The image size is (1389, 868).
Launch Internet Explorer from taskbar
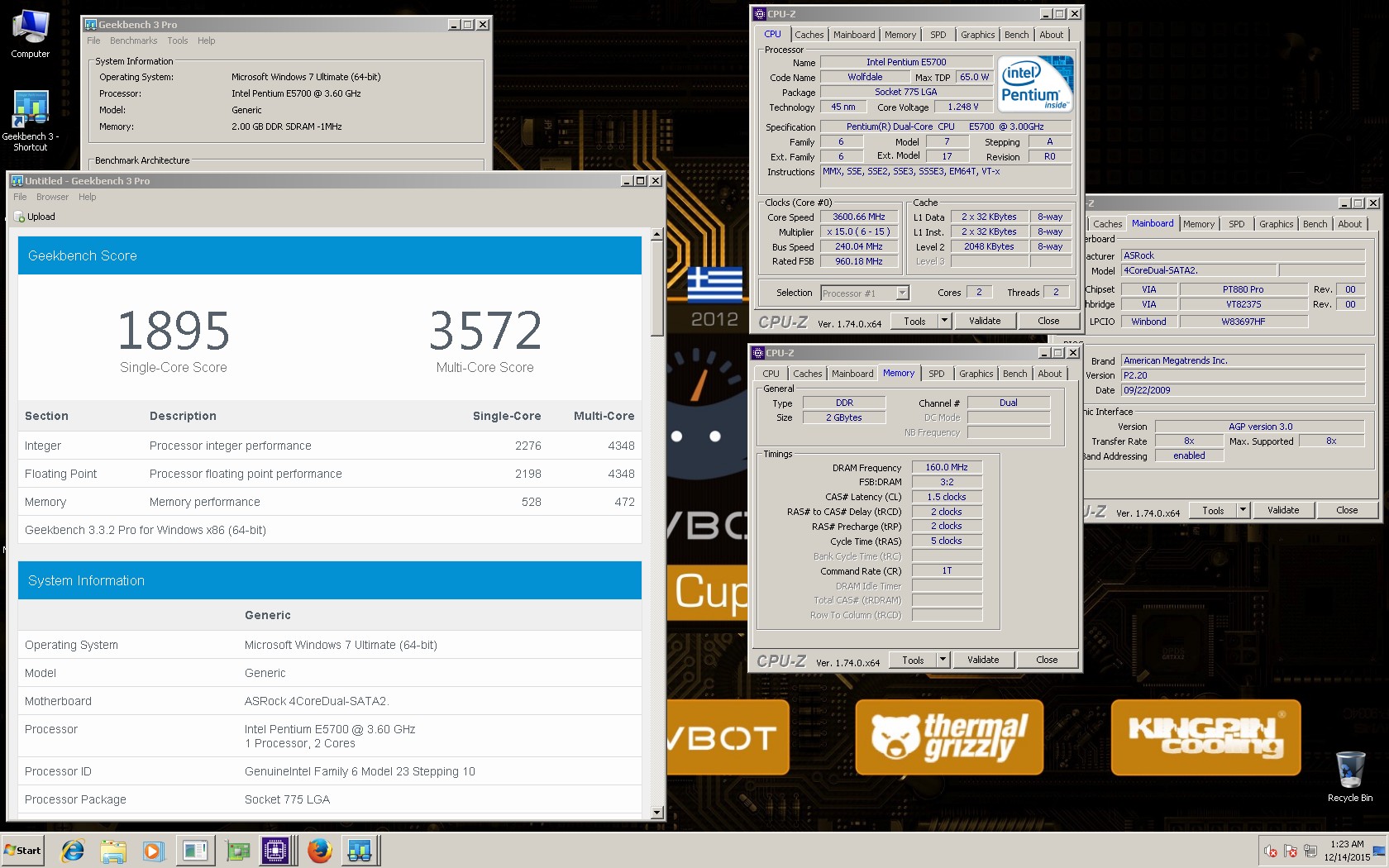click(73, 851)
